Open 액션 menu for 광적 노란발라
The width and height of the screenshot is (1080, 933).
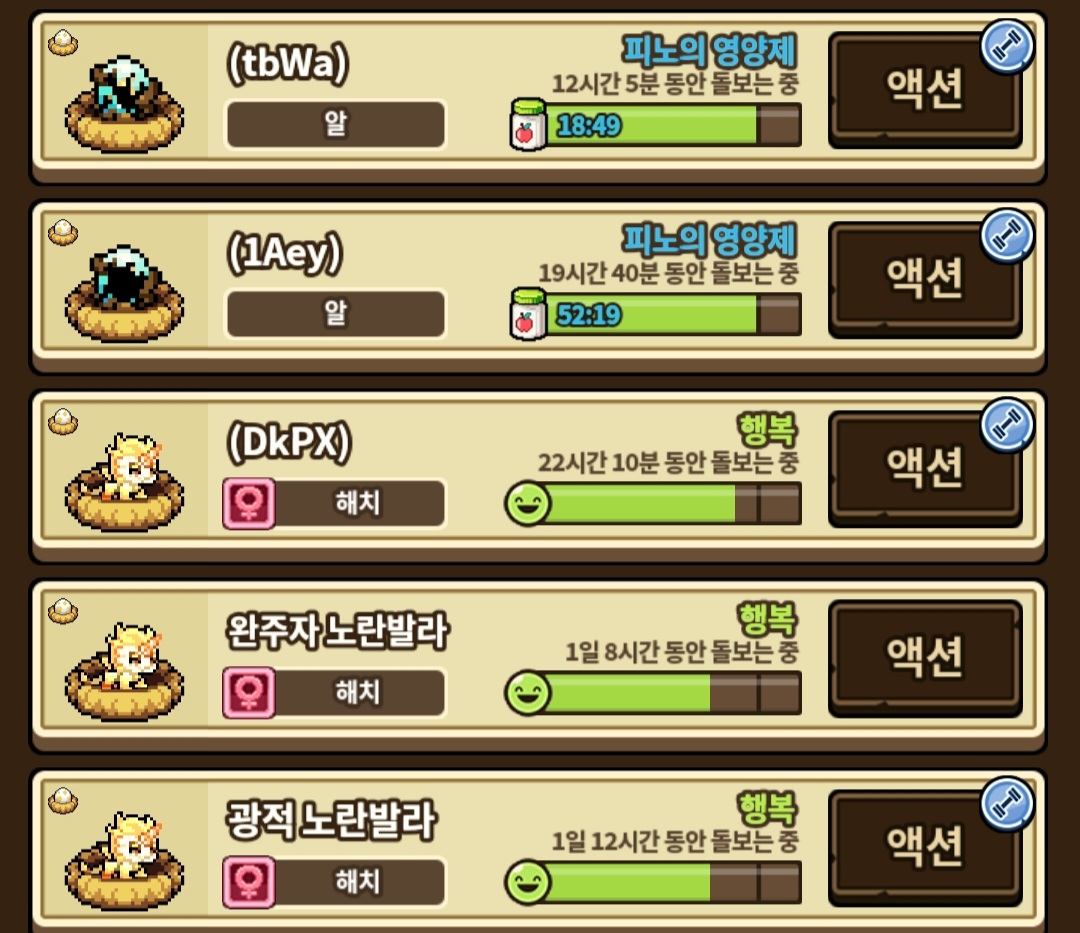click(x=924, y=847)
